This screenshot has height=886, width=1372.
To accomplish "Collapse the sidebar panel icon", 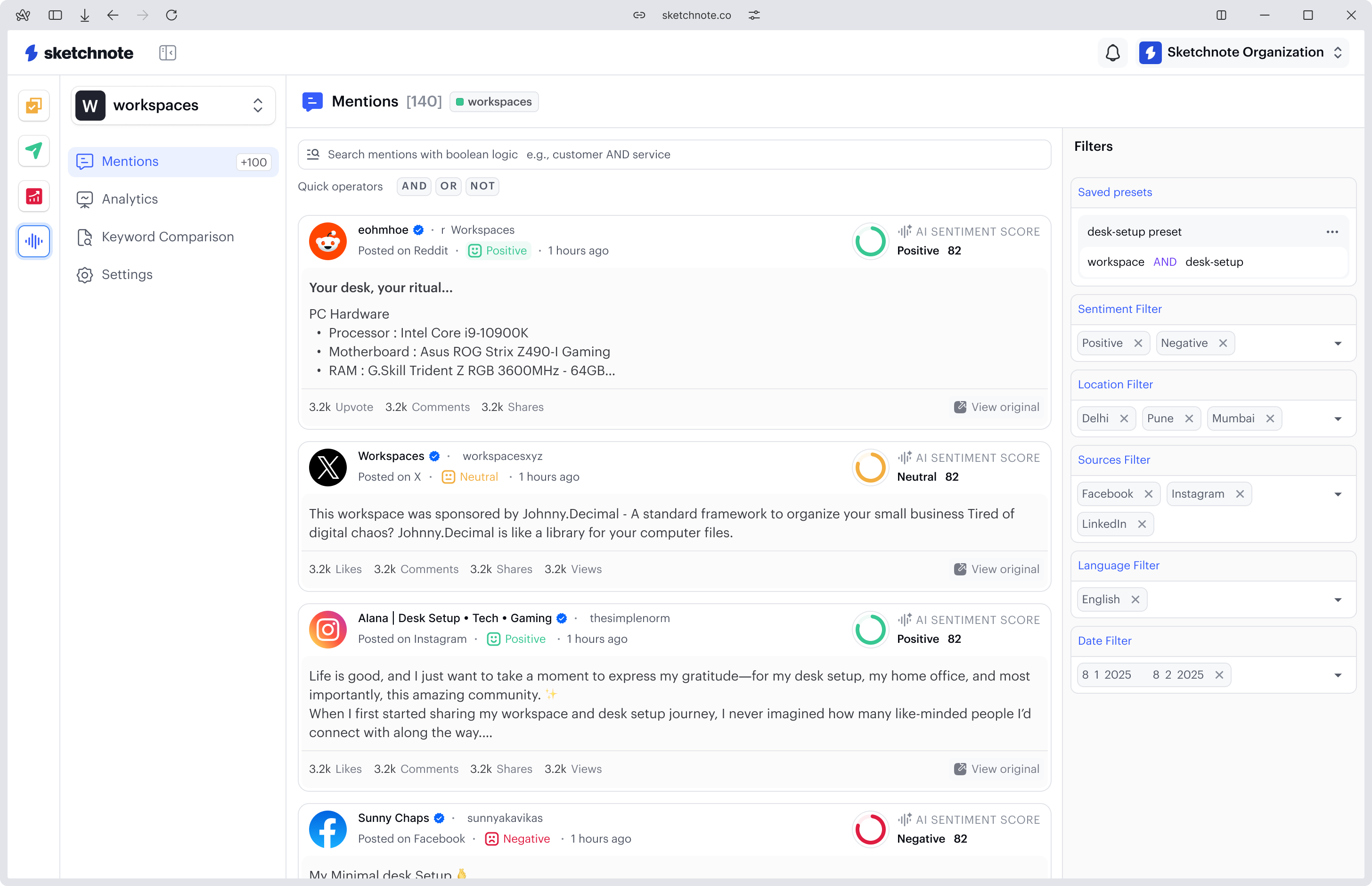I will [x=167, y=53].
